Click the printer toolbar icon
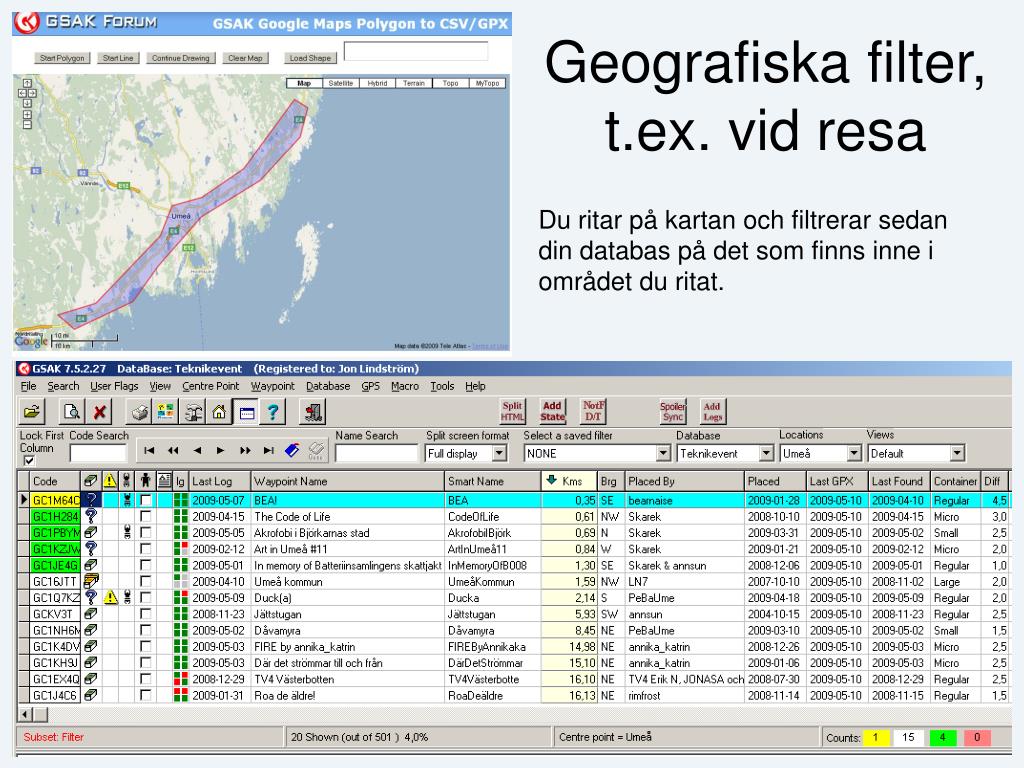1024x768 pixels. (x=139, y=412)
